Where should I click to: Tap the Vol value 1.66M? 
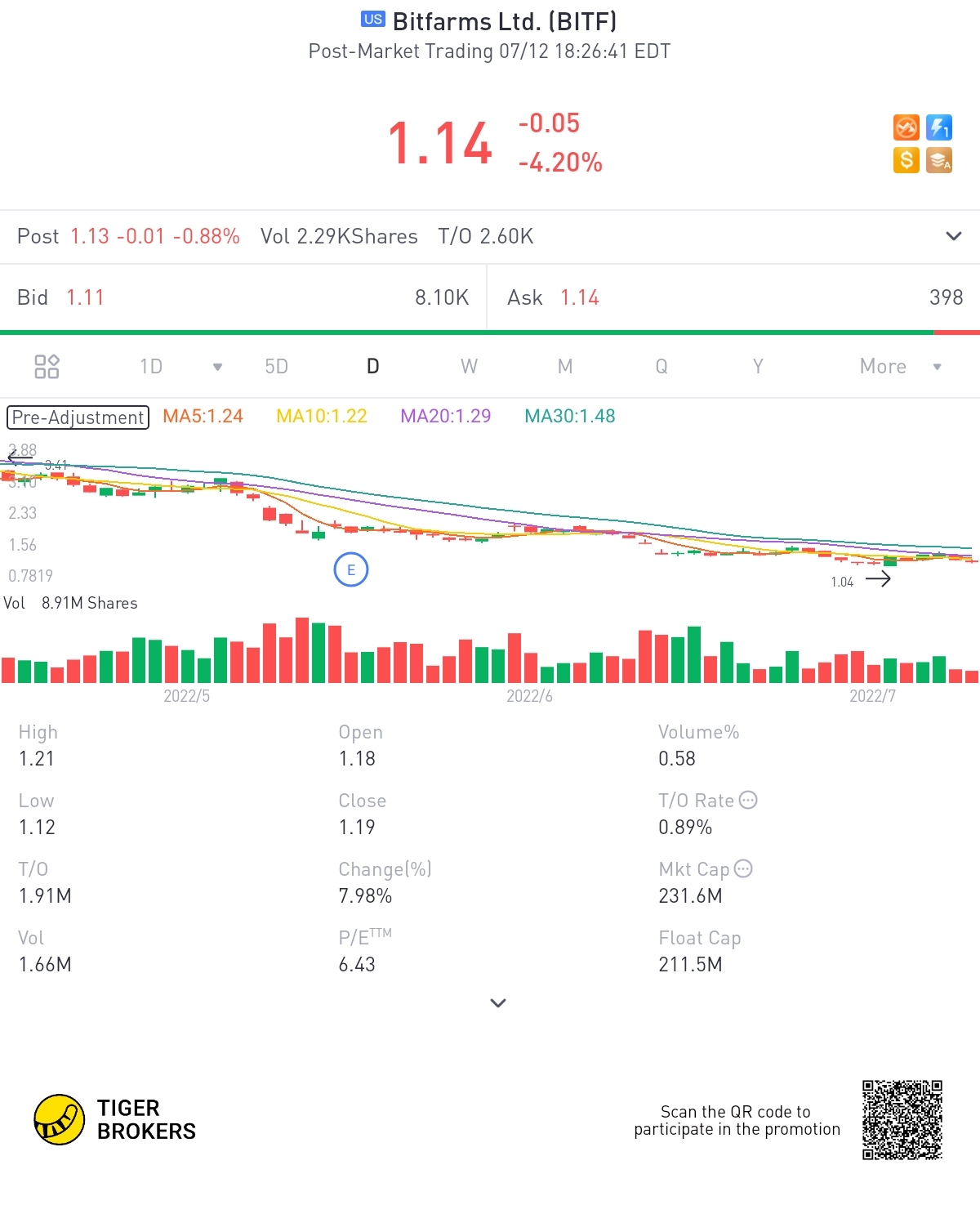(x=45, y=964)
